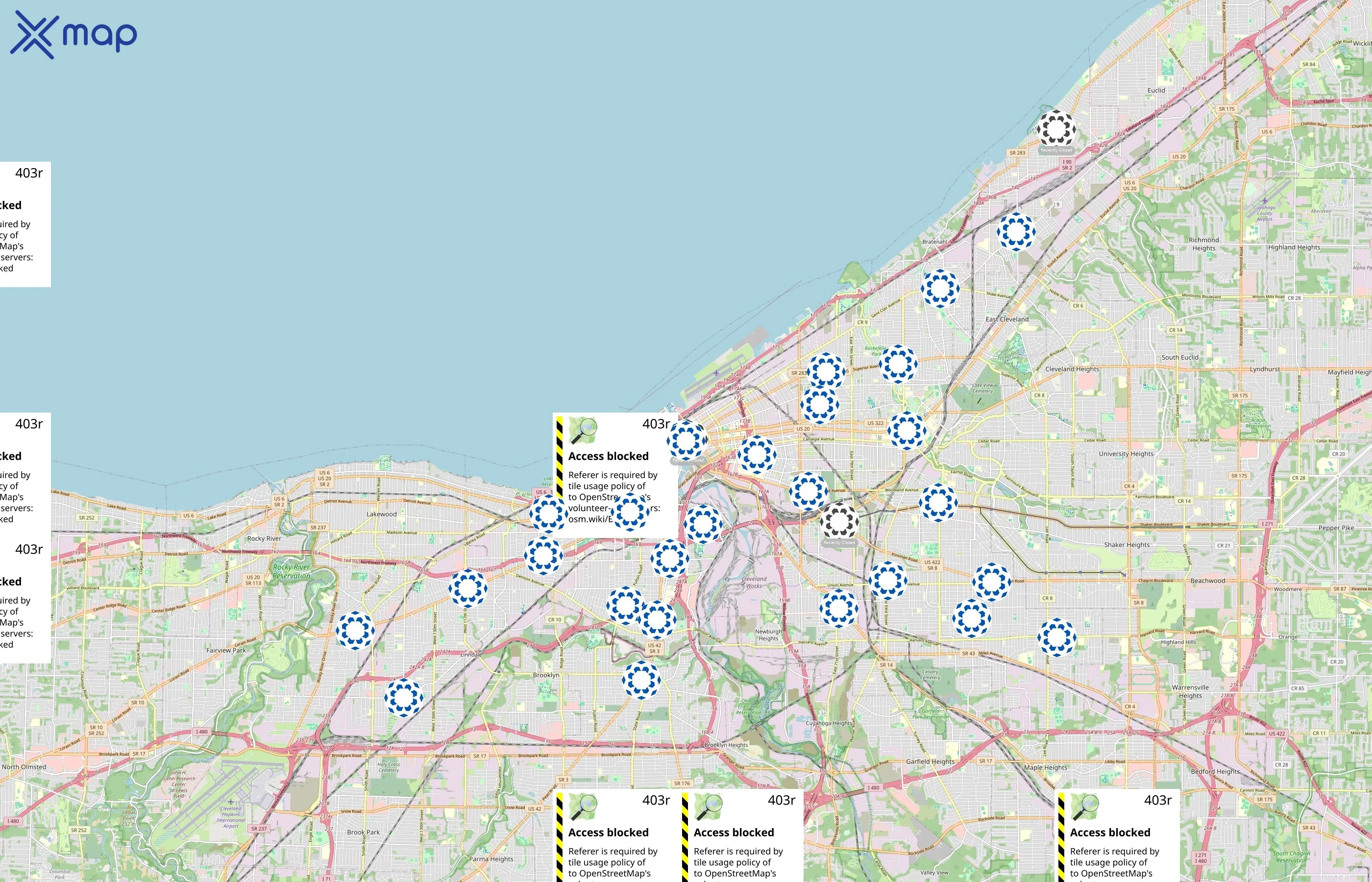Open gray Recently Closed marker above SR 283
1372x882 pixels.
click(x=1056, y=129)
